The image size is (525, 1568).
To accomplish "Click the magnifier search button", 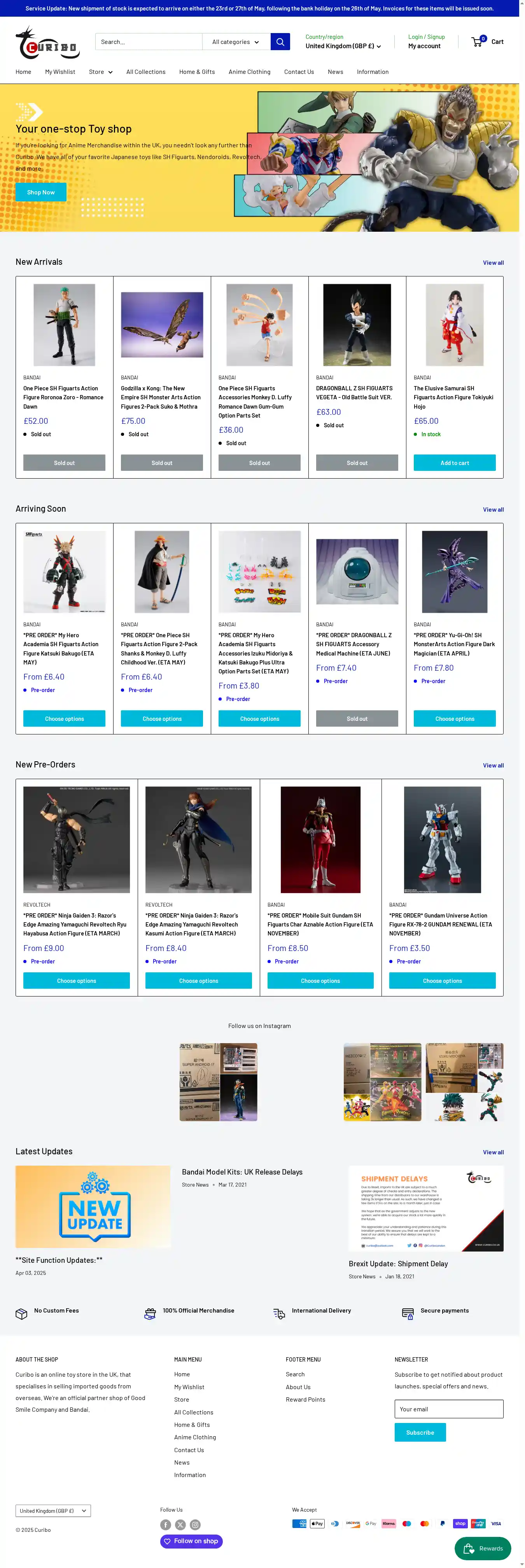I will [280, 42].
